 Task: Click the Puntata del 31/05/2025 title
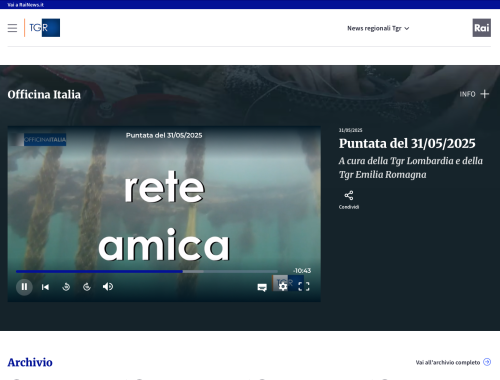[x=407, y=144]
